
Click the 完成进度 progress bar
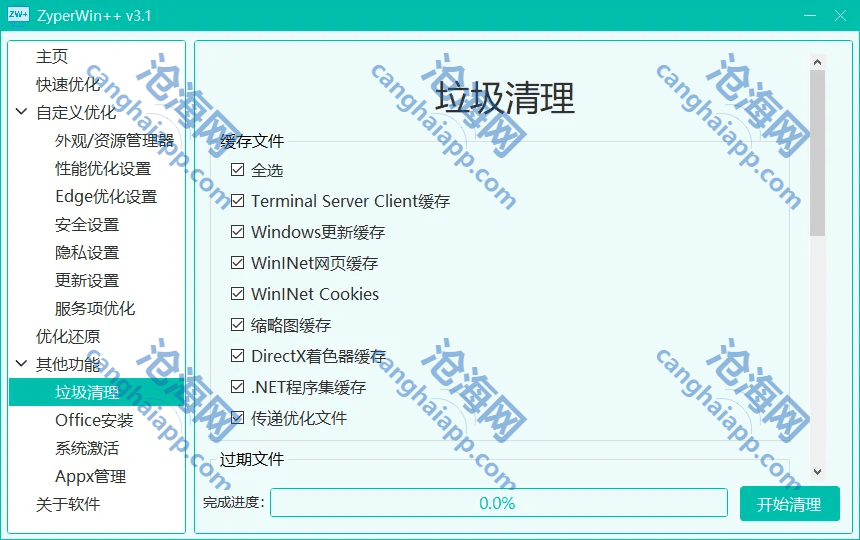point(498,503)
